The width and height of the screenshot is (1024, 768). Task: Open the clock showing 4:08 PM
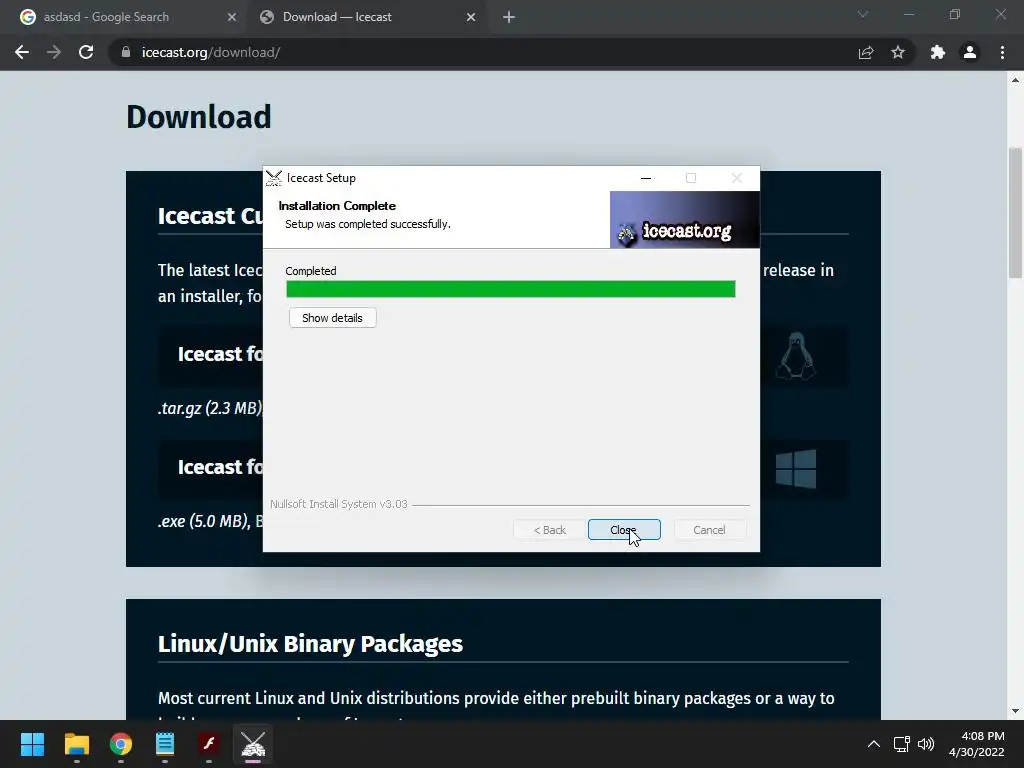(x=976, y=744)
